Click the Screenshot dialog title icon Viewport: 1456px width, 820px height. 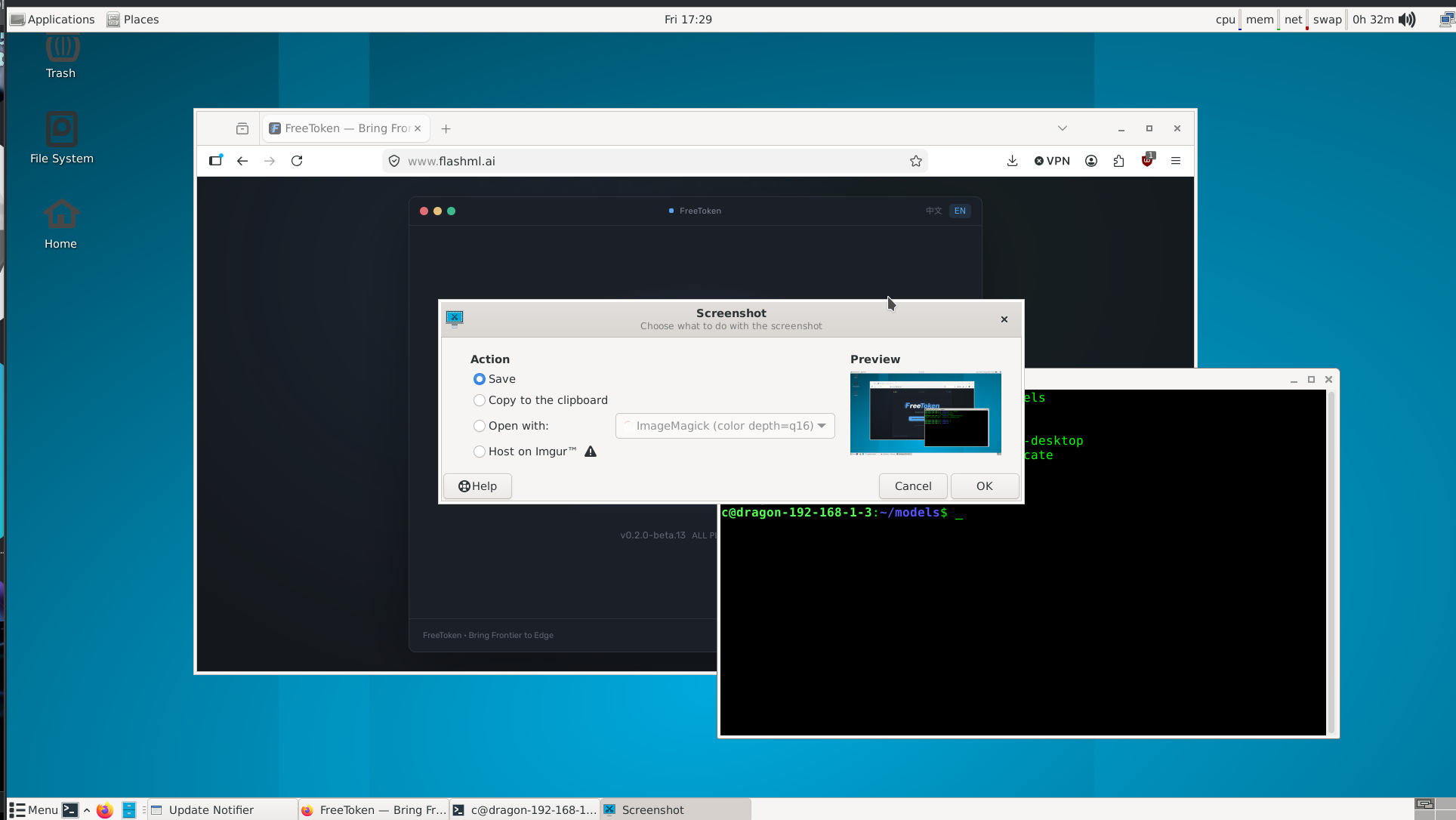[455, 318]
